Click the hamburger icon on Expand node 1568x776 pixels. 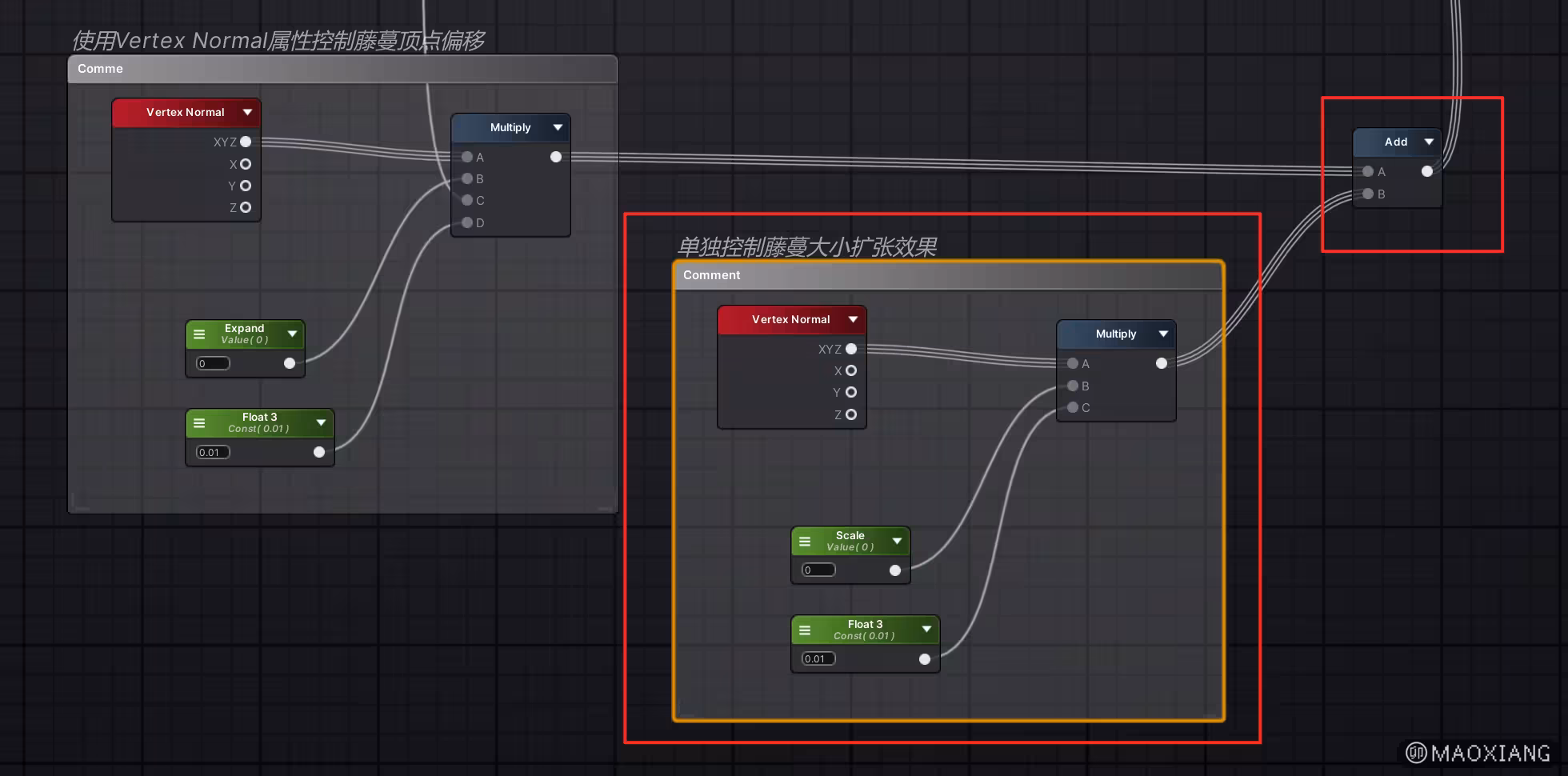[199, 334]
